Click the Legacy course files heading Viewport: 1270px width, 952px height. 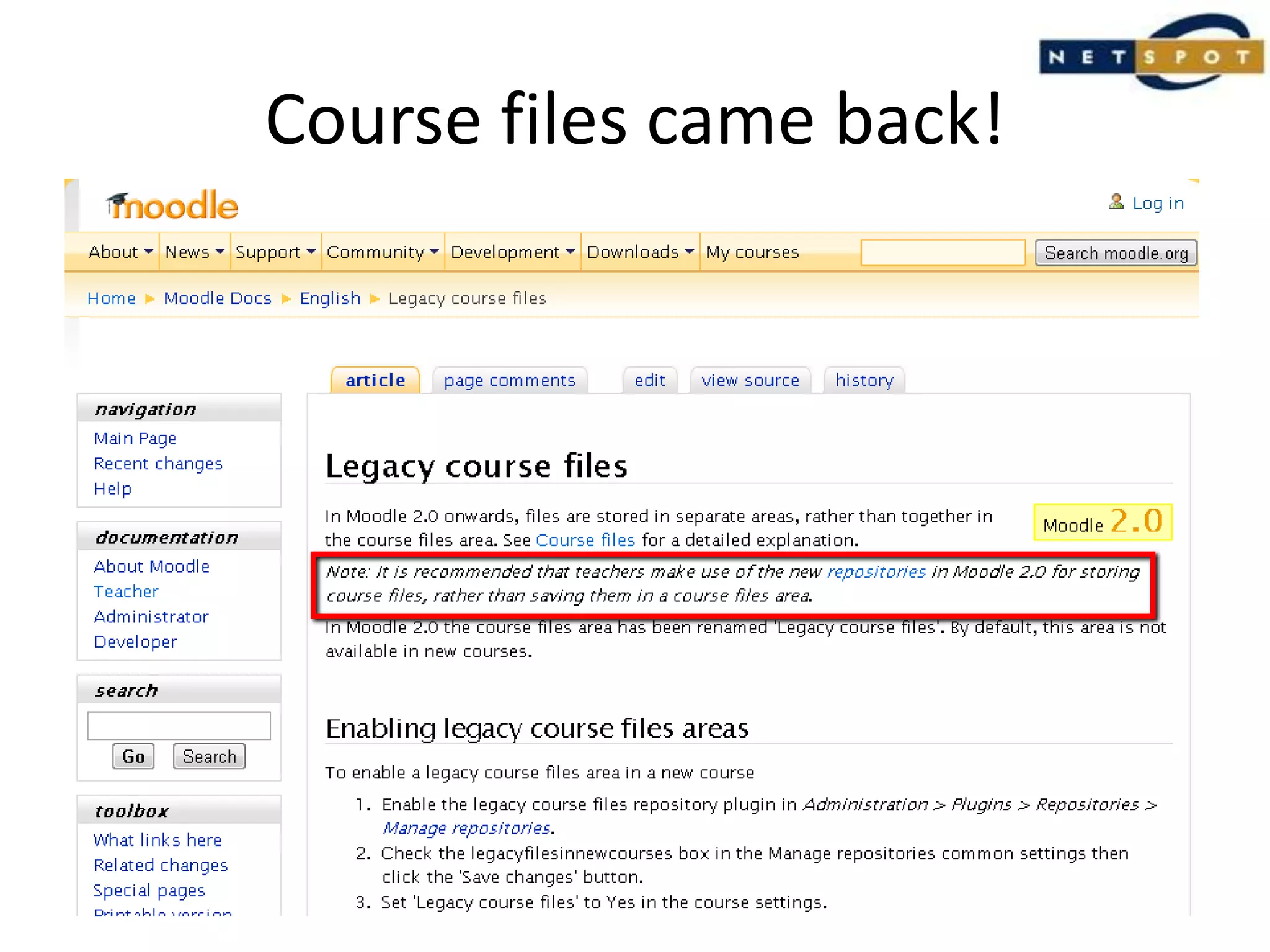(x=476, y=466)
